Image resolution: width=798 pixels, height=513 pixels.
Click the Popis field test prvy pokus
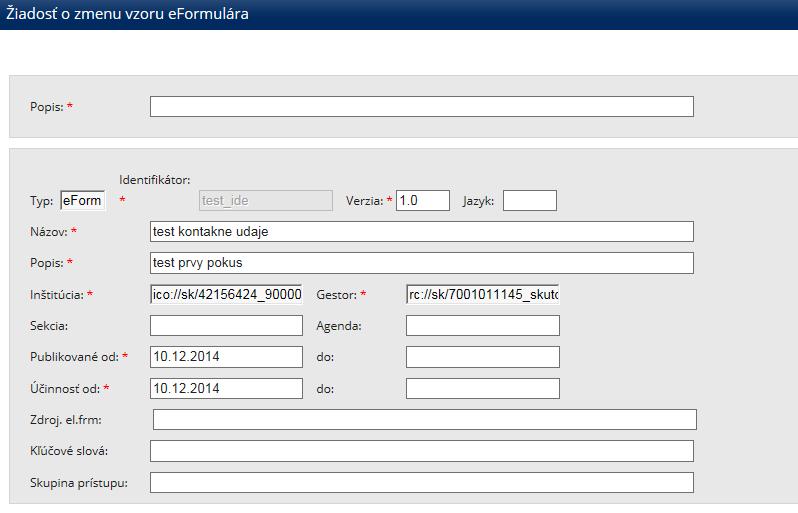tap(421, 263)
